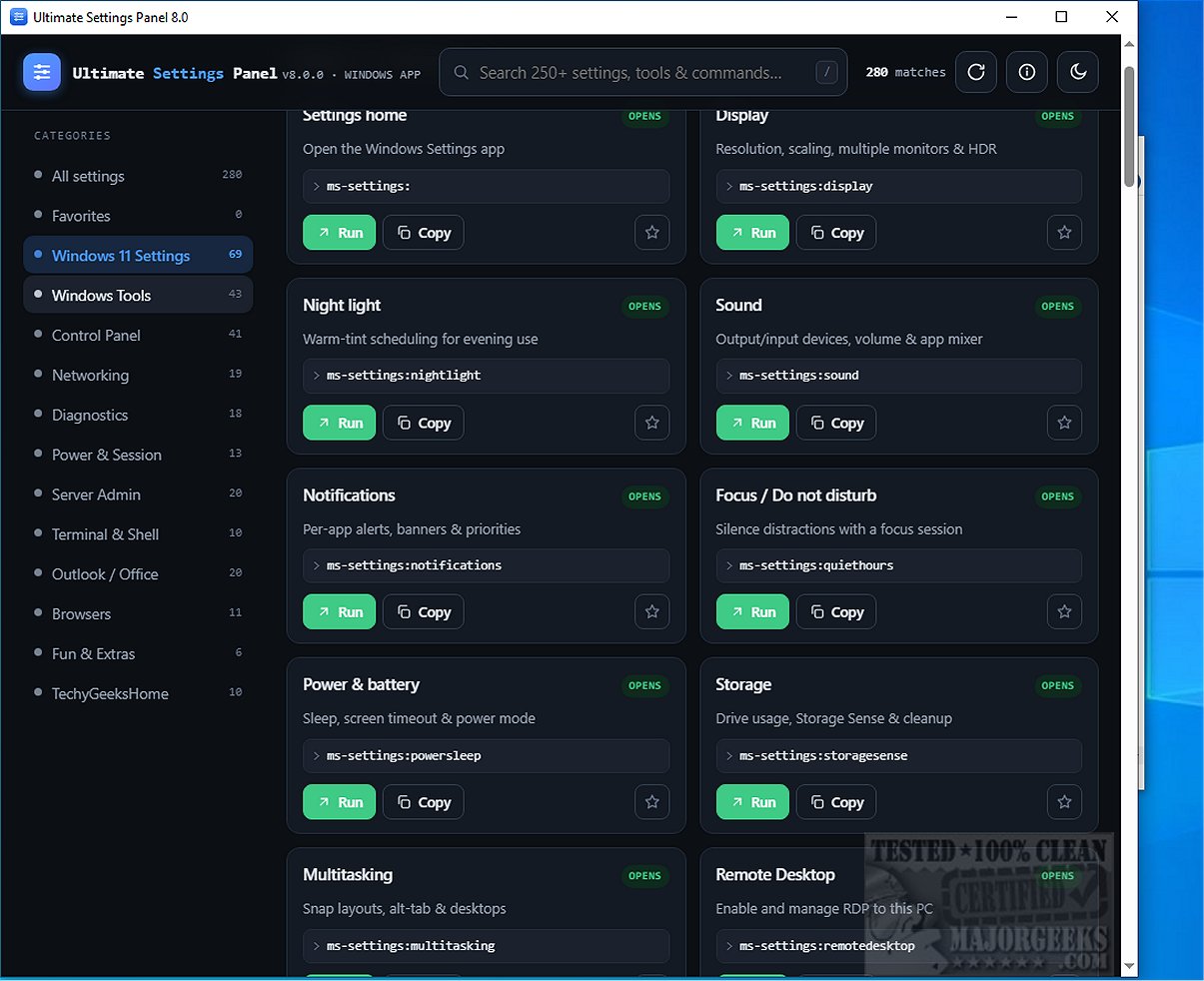The image size is (1204, 981).
Task: Click the OPENS badge on Night light
Action: (644, 307)
